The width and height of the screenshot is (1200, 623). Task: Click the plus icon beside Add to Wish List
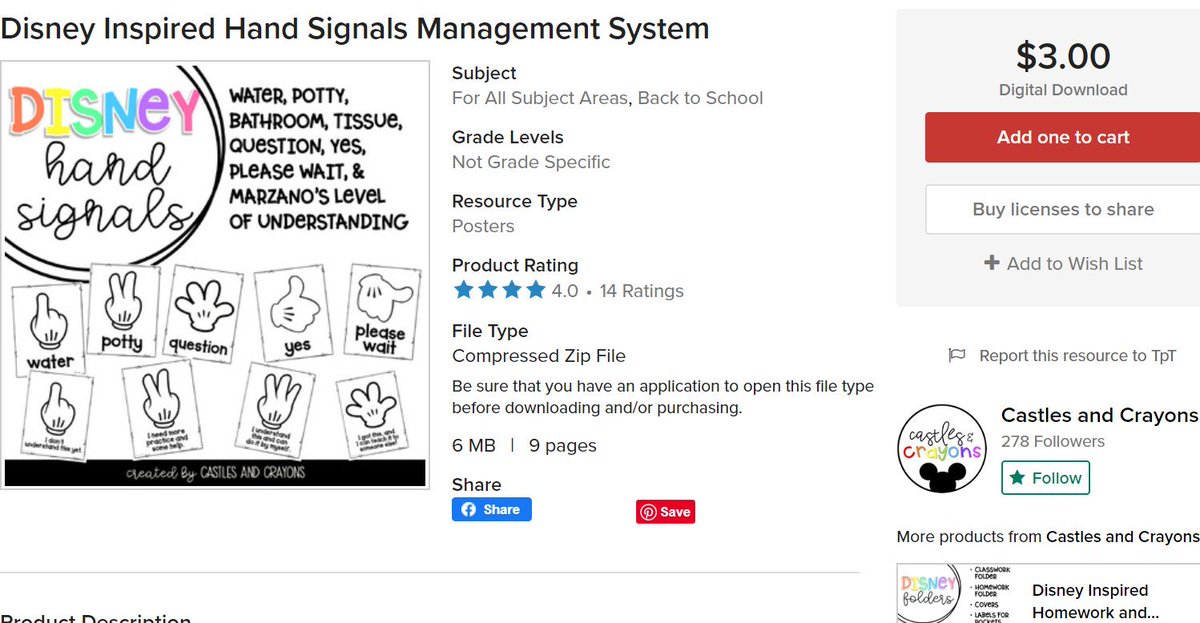point(992,263)
